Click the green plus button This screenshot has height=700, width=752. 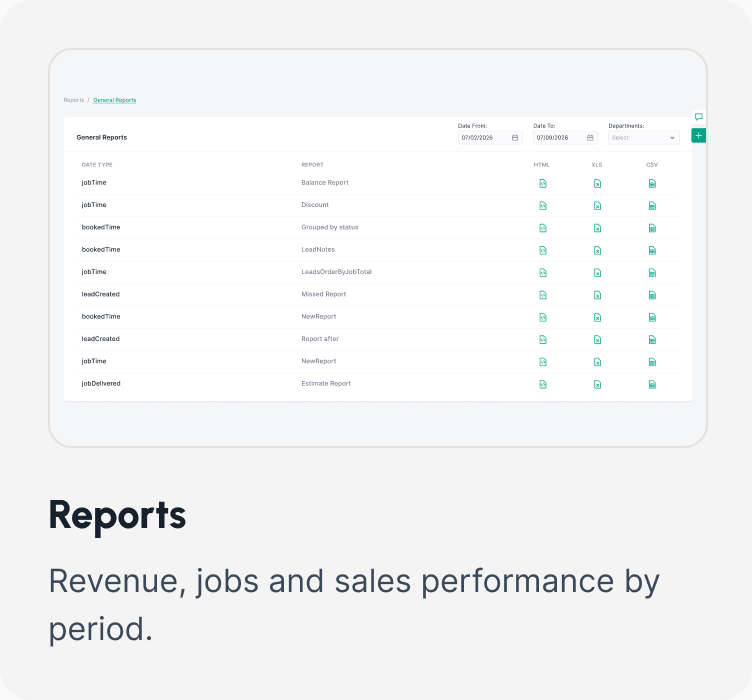coord(698,136)
